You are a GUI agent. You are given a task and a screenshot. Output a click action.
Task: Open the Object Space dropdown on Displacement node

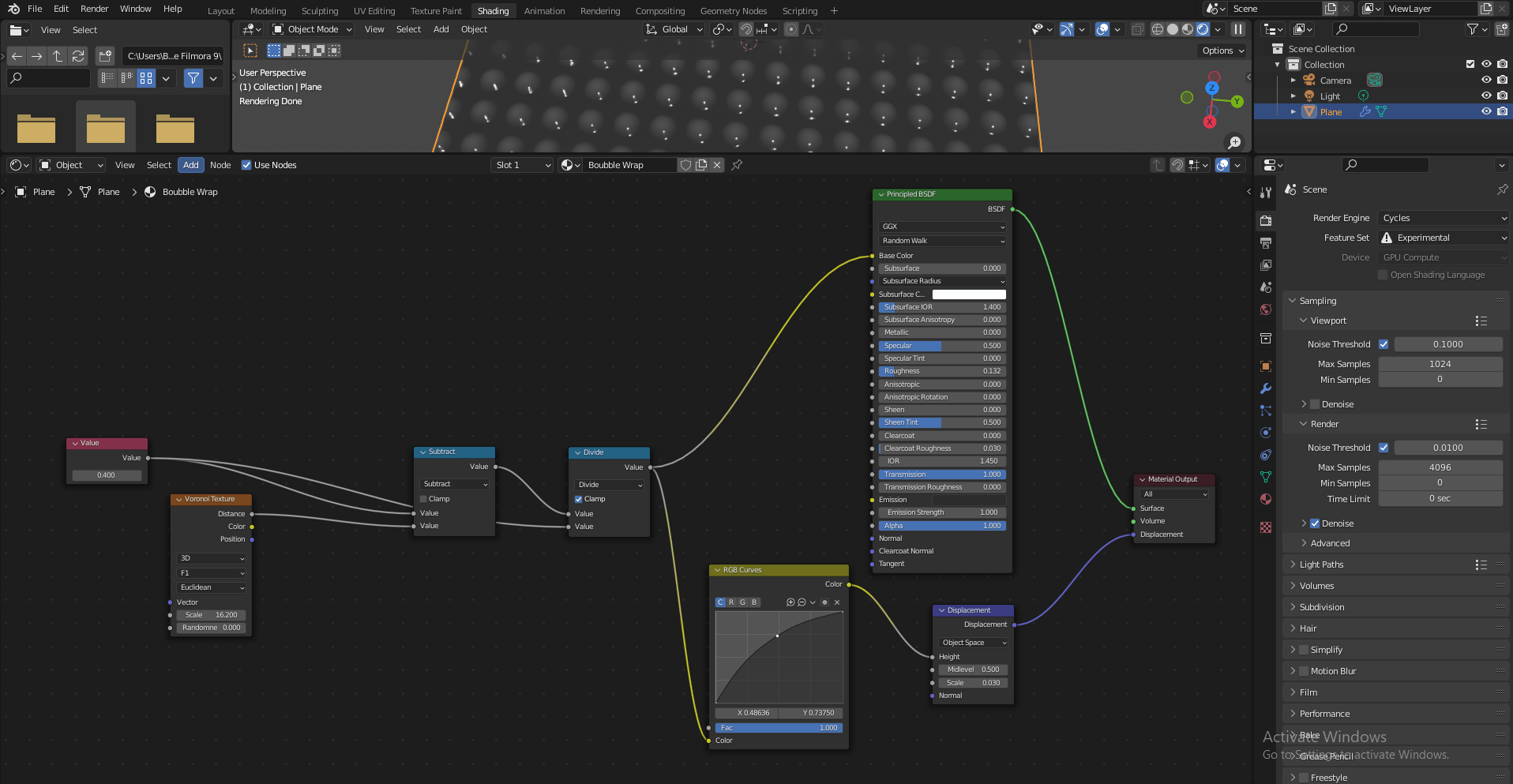(x=972, y=642)
